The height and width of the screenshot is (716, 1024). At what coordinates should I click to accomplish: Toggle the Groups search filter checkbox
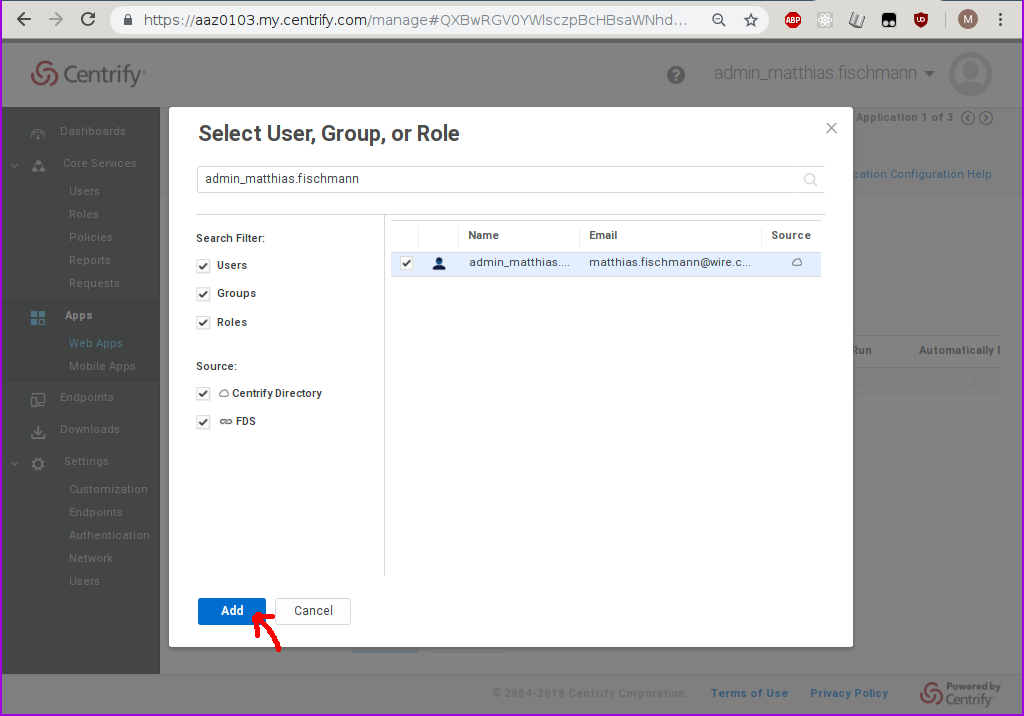204,294
